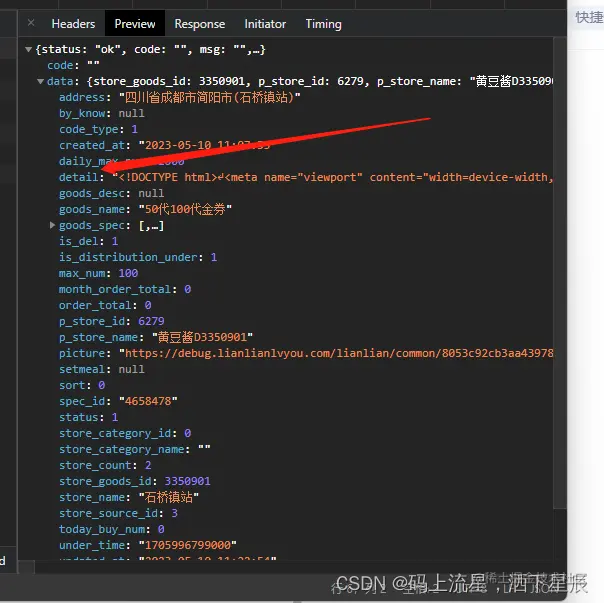Select the store_category_name row
The height and width of the screenshot is (603, 604).
point(135,449)
